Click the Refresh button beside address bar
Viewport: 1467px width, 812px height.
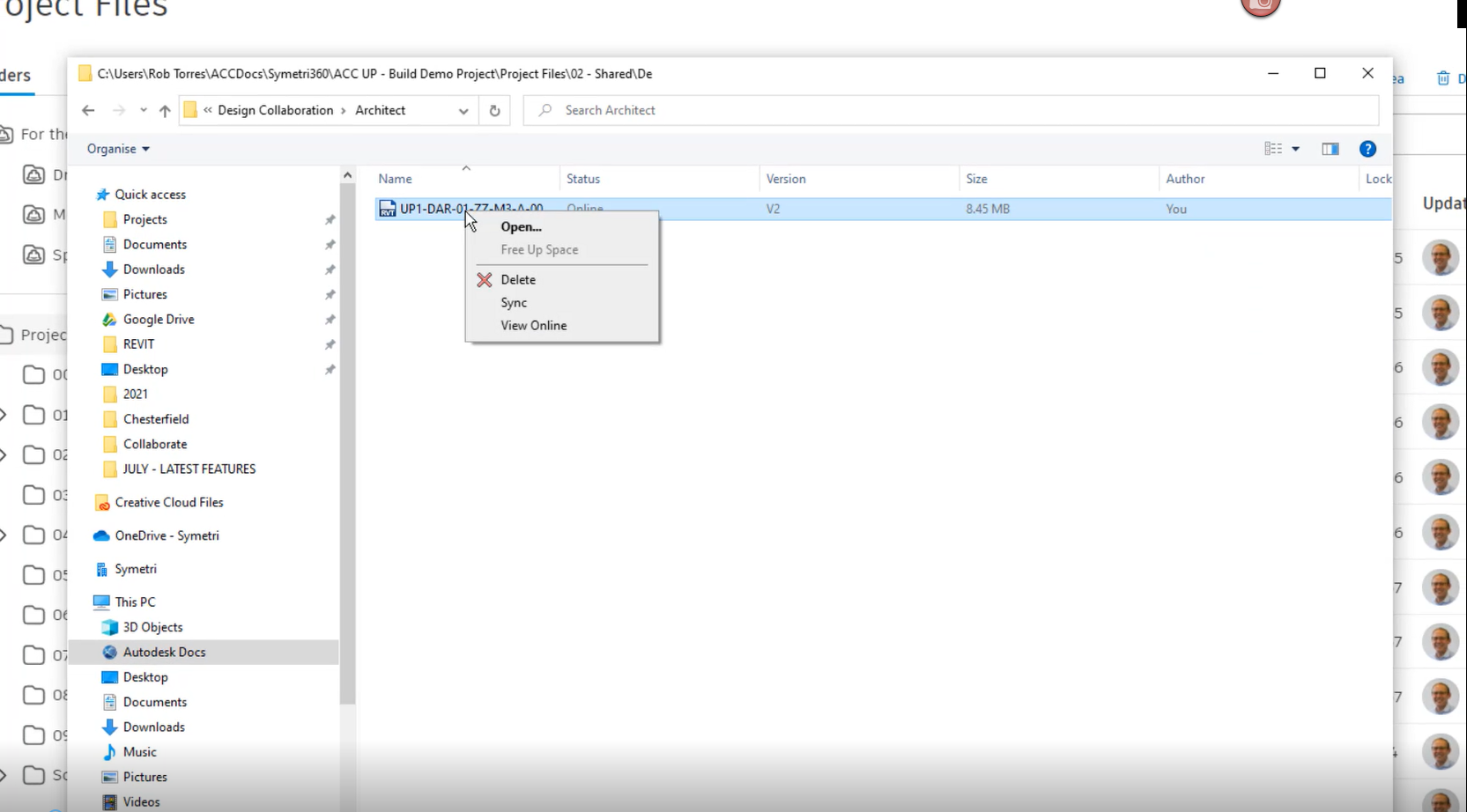494,110
